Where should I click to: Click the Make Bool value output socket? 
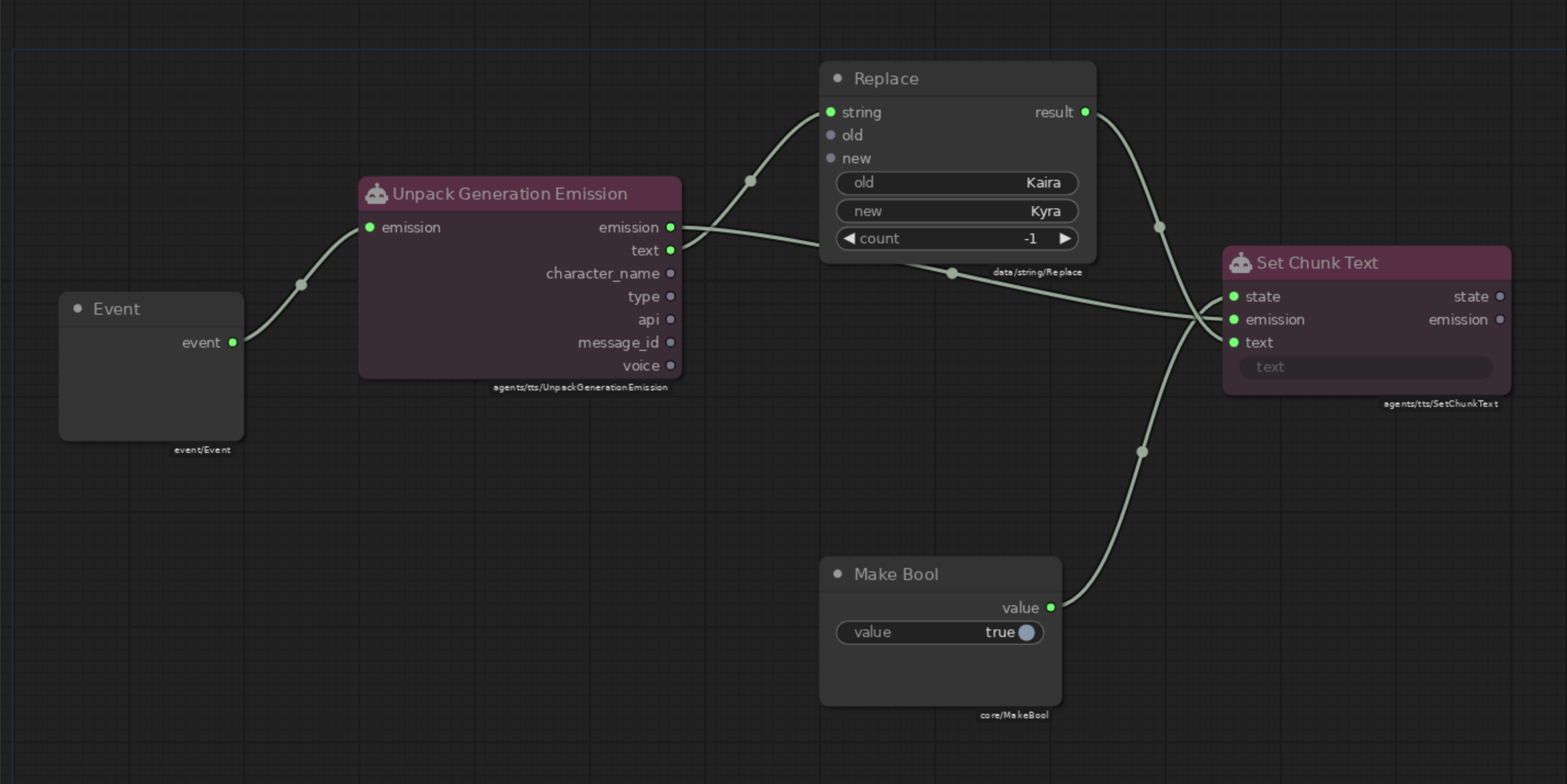pos(1051,607)
